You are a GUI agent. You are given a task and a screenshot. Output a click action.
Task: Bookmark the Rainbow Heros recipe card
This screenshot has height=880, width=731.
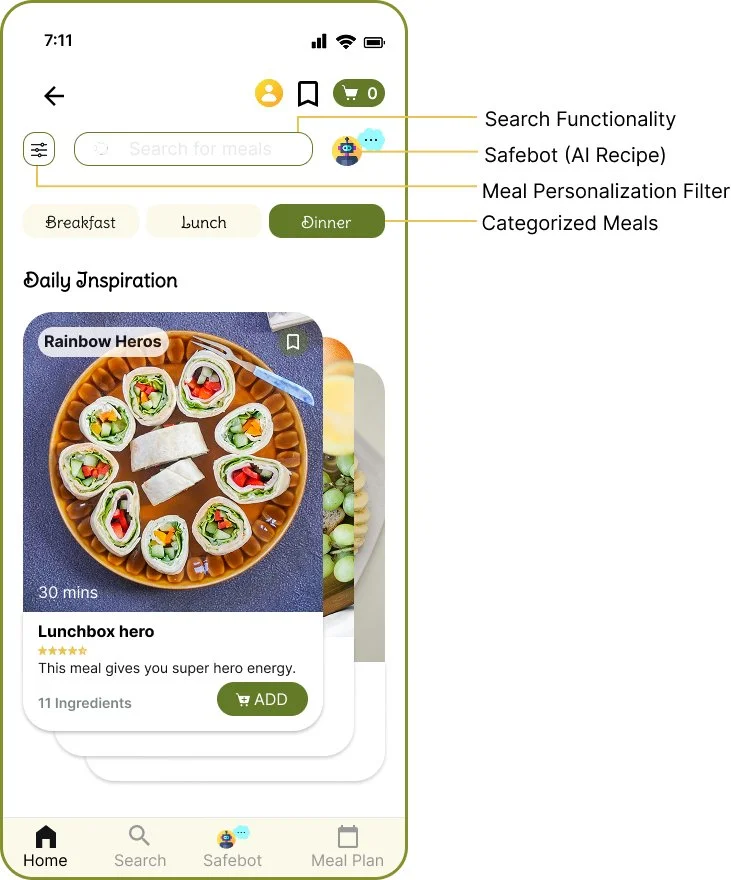pos(293,342)
